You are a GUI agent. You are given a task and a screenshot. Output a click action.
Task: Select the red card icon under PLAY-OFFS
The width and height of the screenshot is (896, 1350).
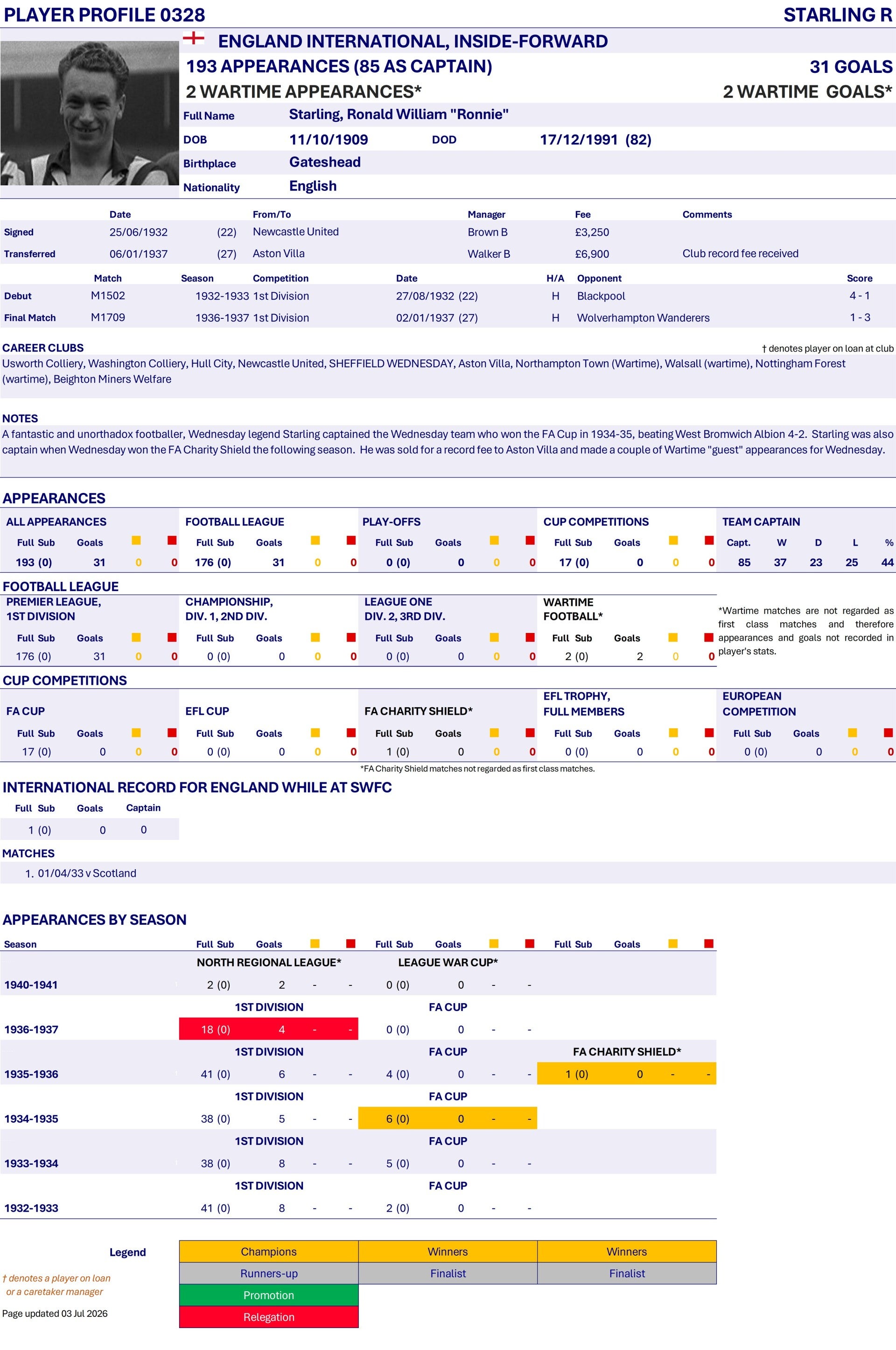[530, 540]
